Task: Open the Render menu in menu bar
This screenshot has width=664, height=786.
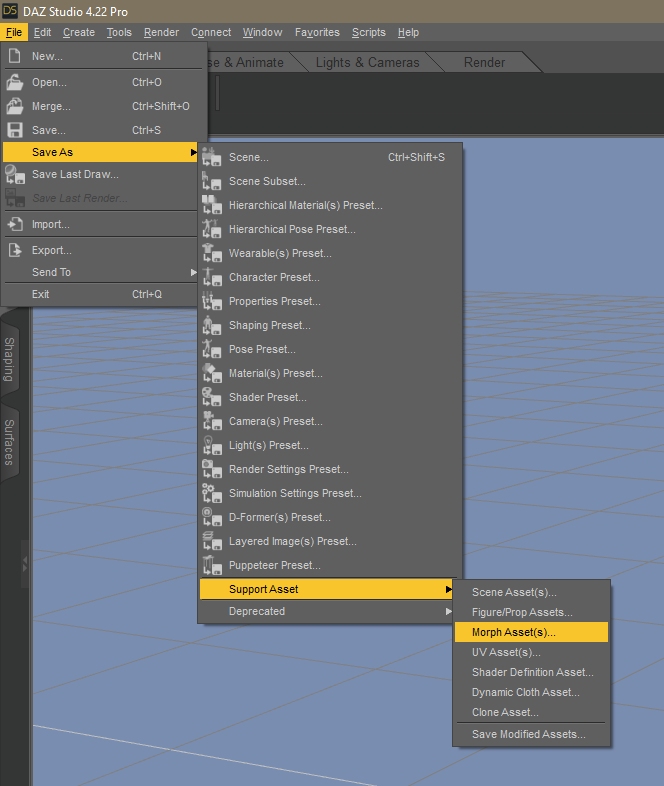Action: coord(161,33)
